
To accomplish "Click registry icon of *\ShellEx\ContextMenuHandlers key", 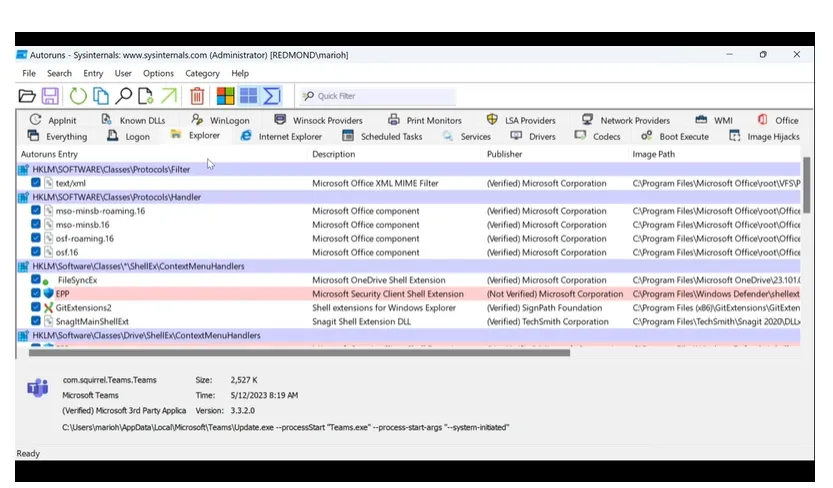I will click(x=23, y=266).
